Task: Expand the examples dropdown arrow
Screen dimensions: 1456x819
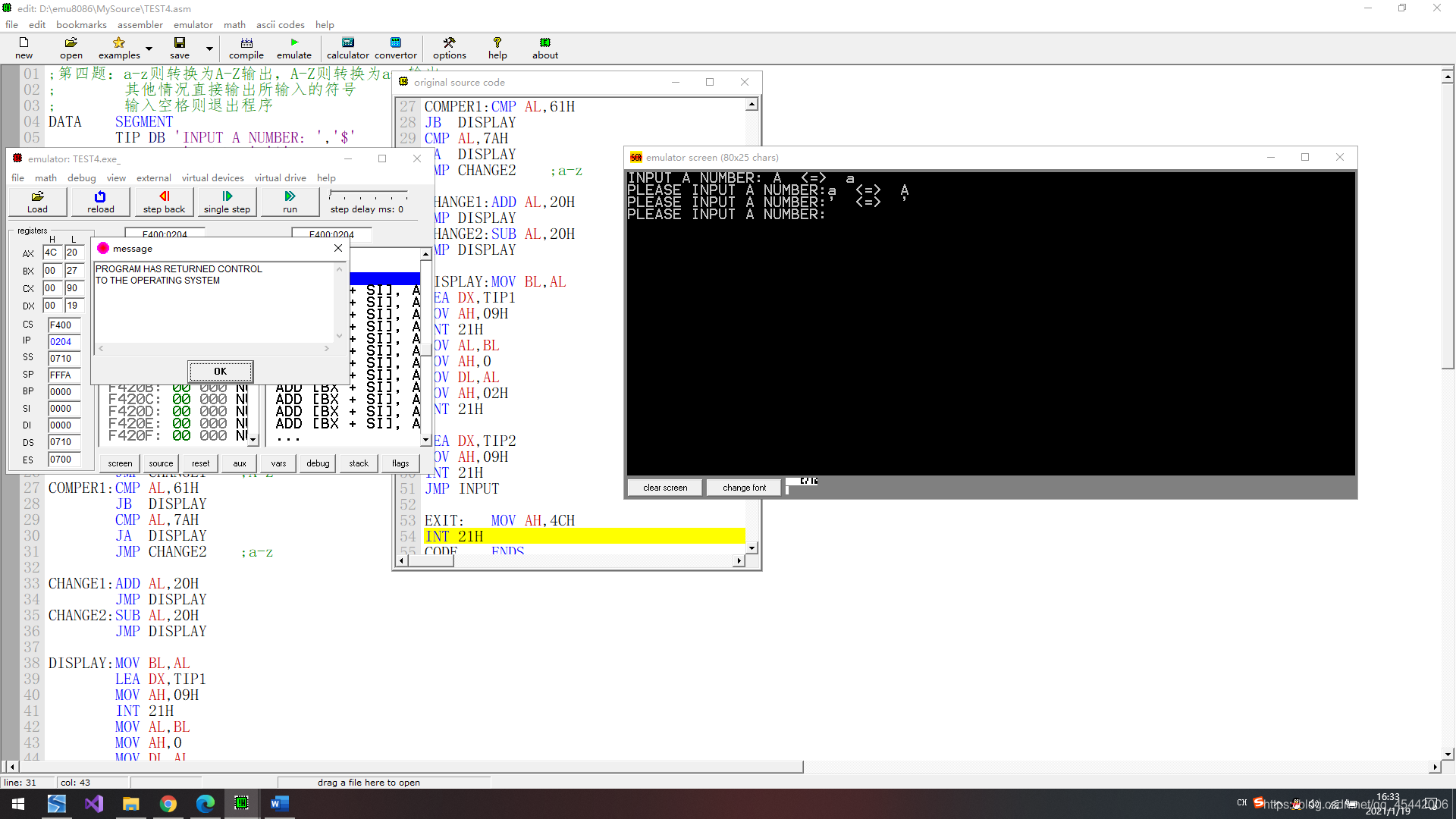Action: [x=149, y=49]
